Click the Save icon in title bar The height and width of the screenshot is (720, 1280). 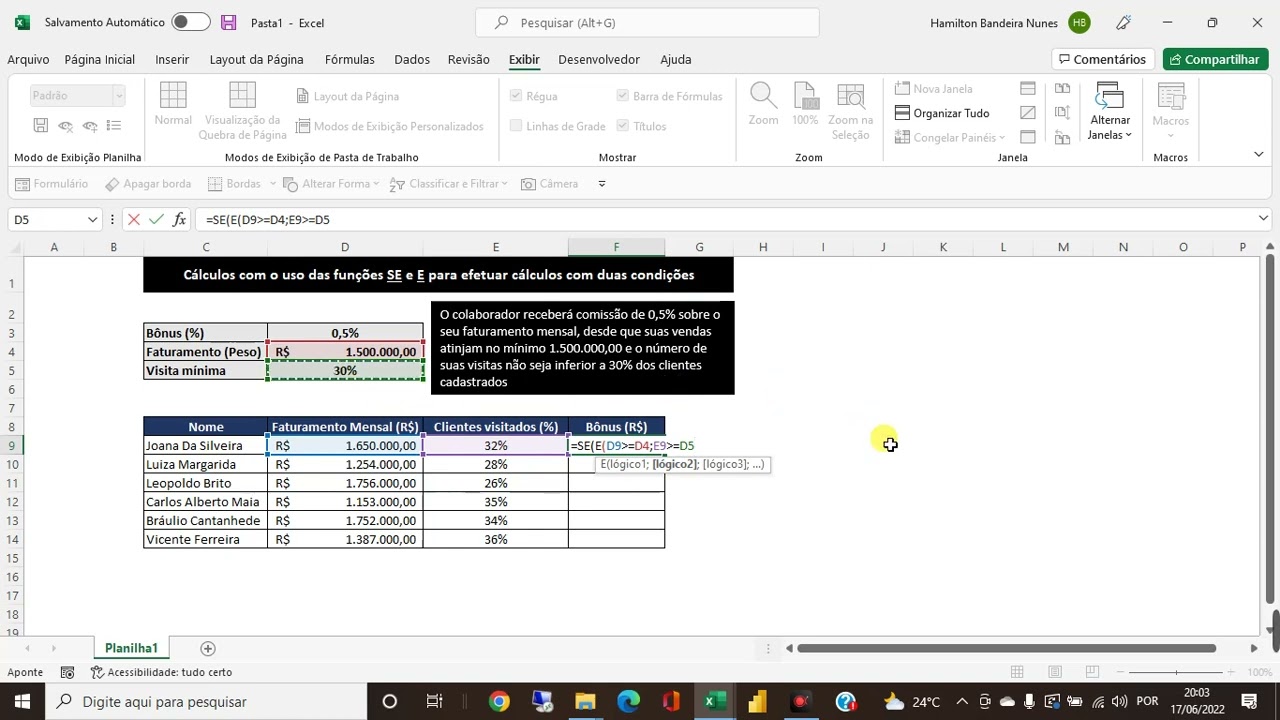point(229,22)
